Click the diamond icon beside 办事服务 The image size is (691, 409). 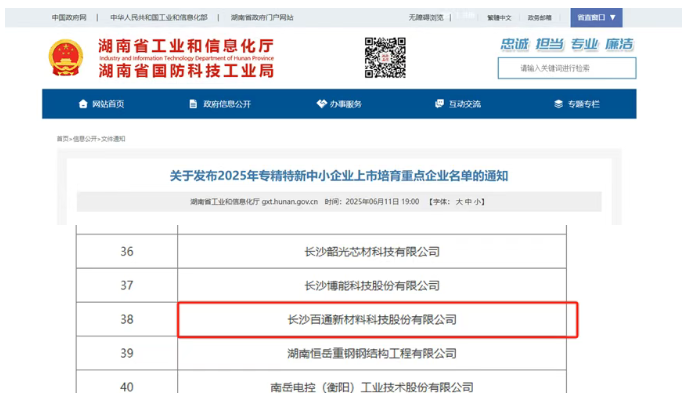pyautogui.click(x=322, y=104)
